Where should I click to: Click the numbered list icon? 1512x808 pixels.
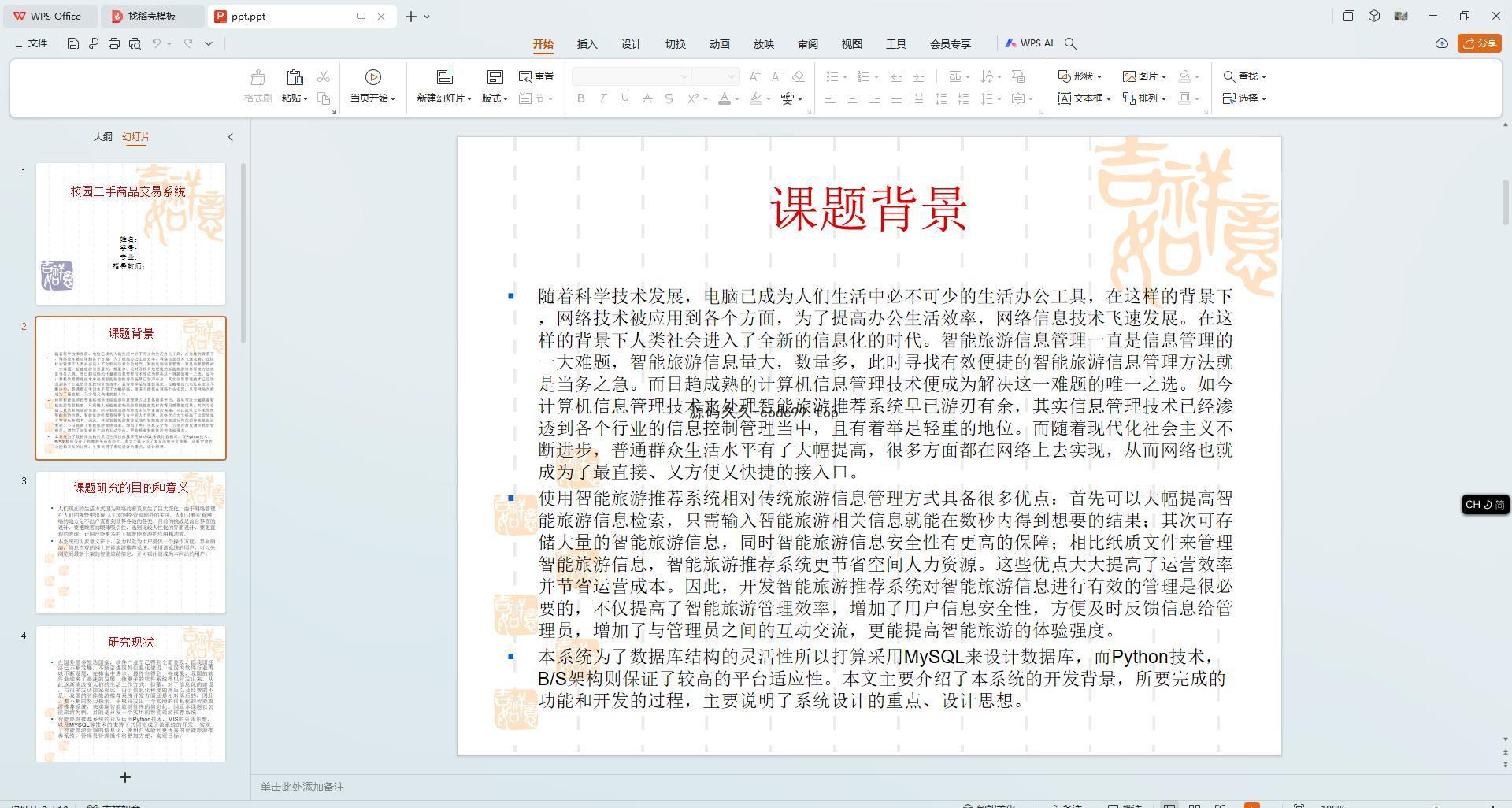click(x=863, y=76)
